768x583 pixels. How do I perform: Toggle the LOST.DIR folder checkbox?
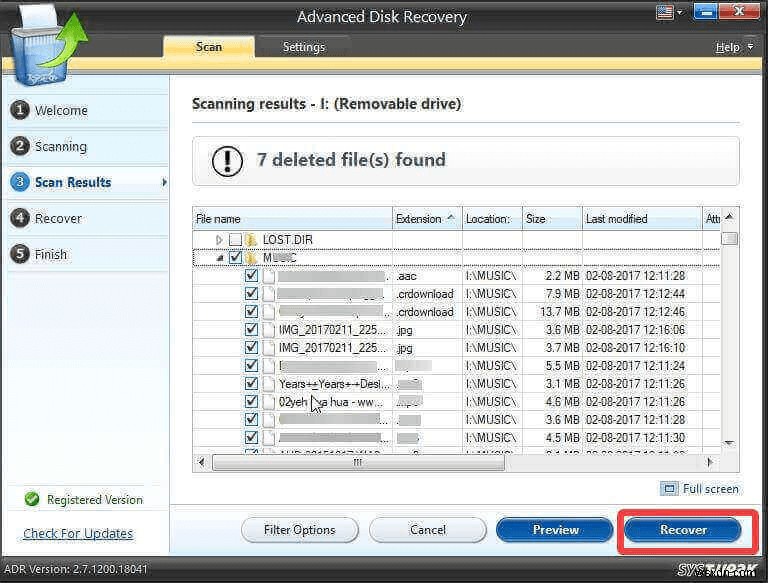coord(235,240)
